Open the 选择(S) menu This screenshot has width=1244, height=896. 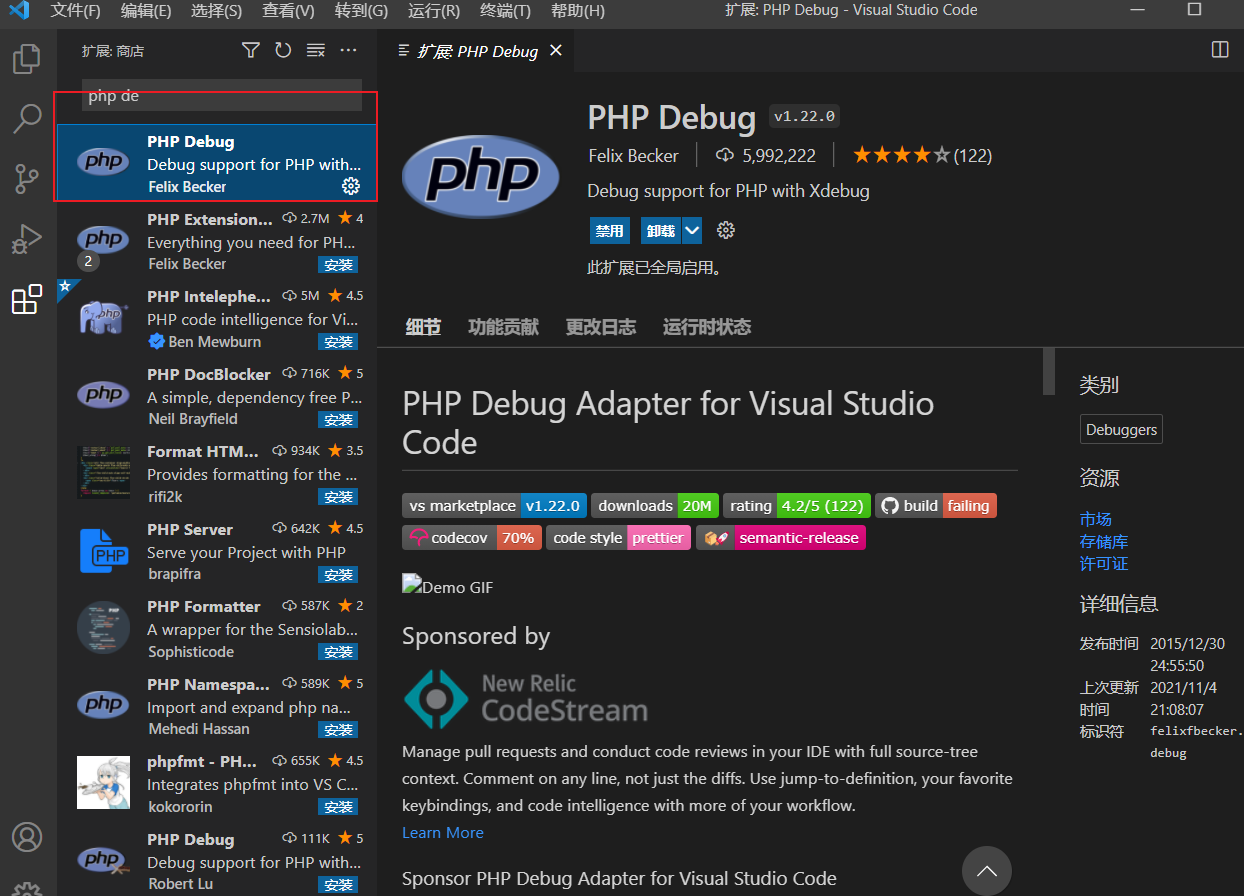tap(216, 11)
